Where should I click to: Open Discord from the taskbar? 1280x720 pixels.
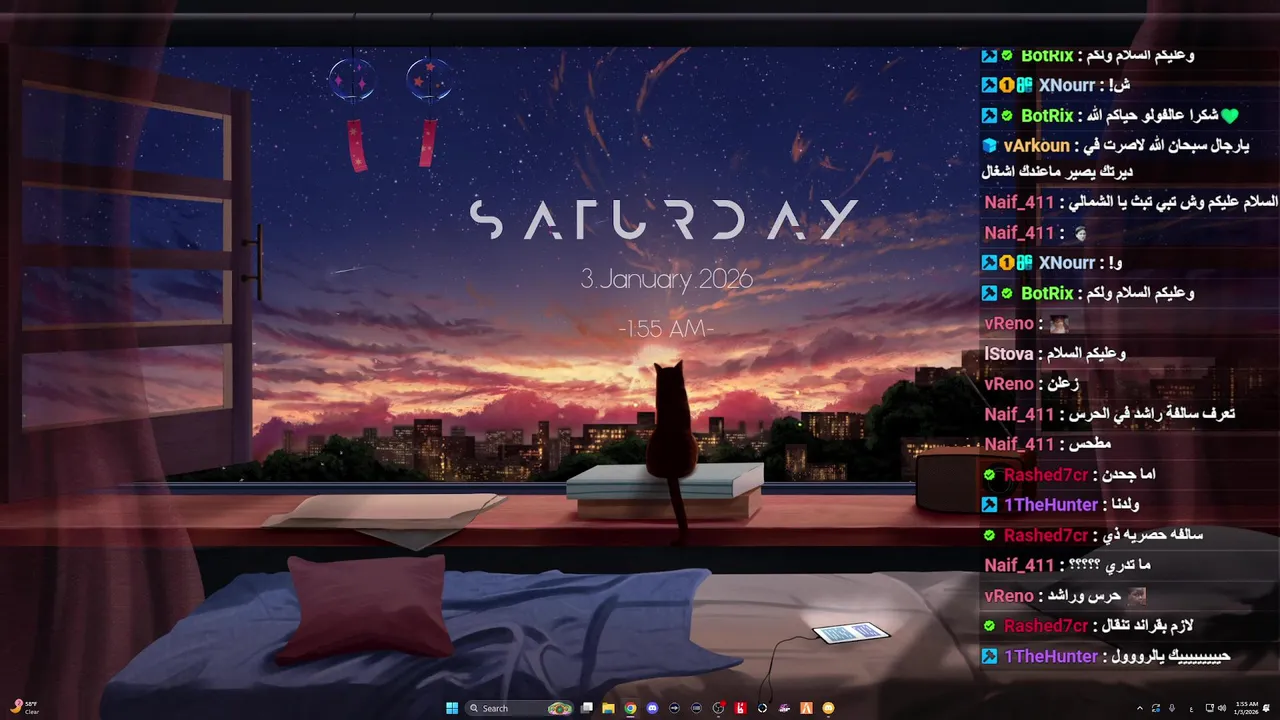pos(652,708)
